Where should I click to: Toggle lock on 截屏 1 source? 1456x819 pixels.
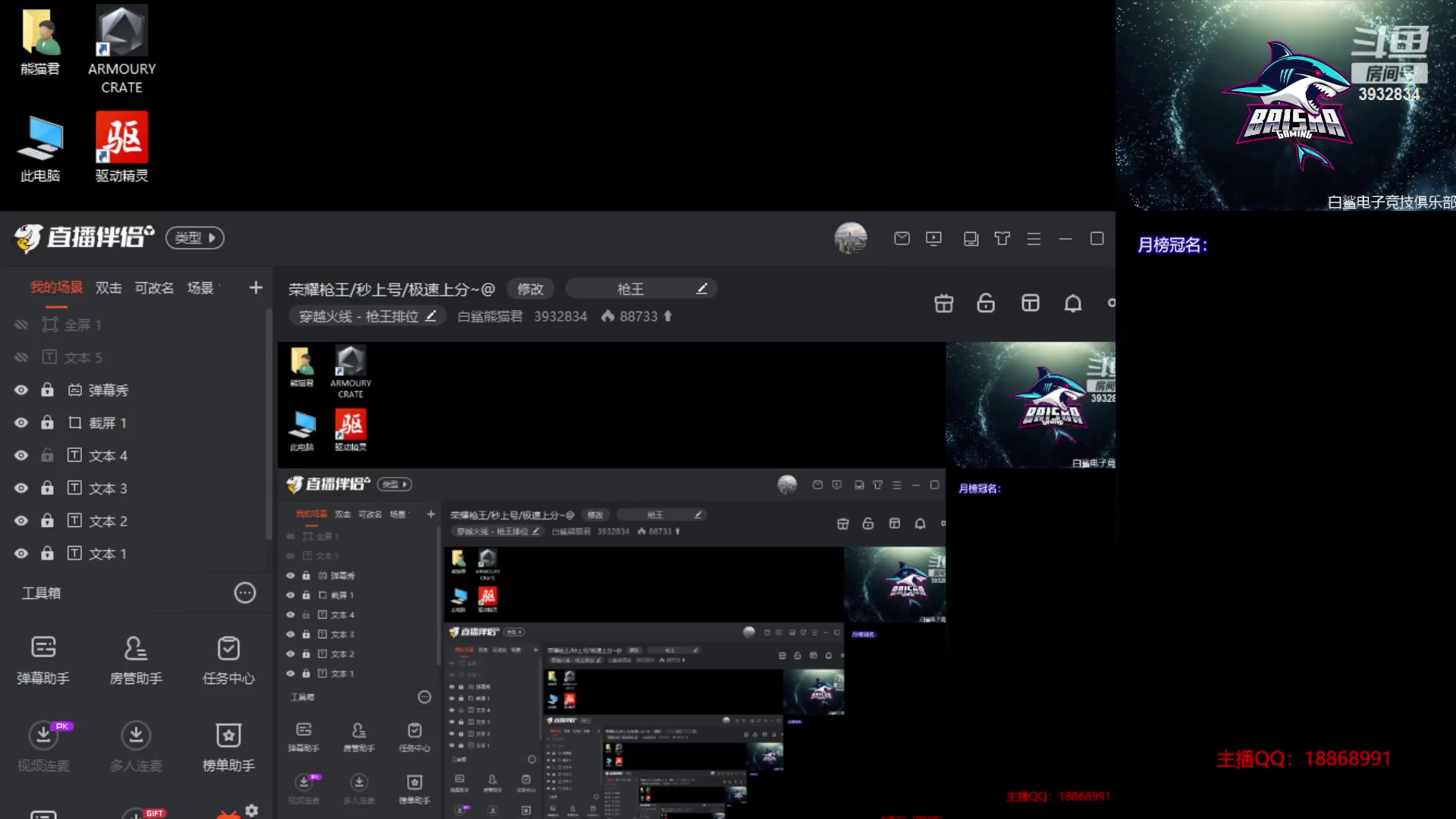coord(47,422)
